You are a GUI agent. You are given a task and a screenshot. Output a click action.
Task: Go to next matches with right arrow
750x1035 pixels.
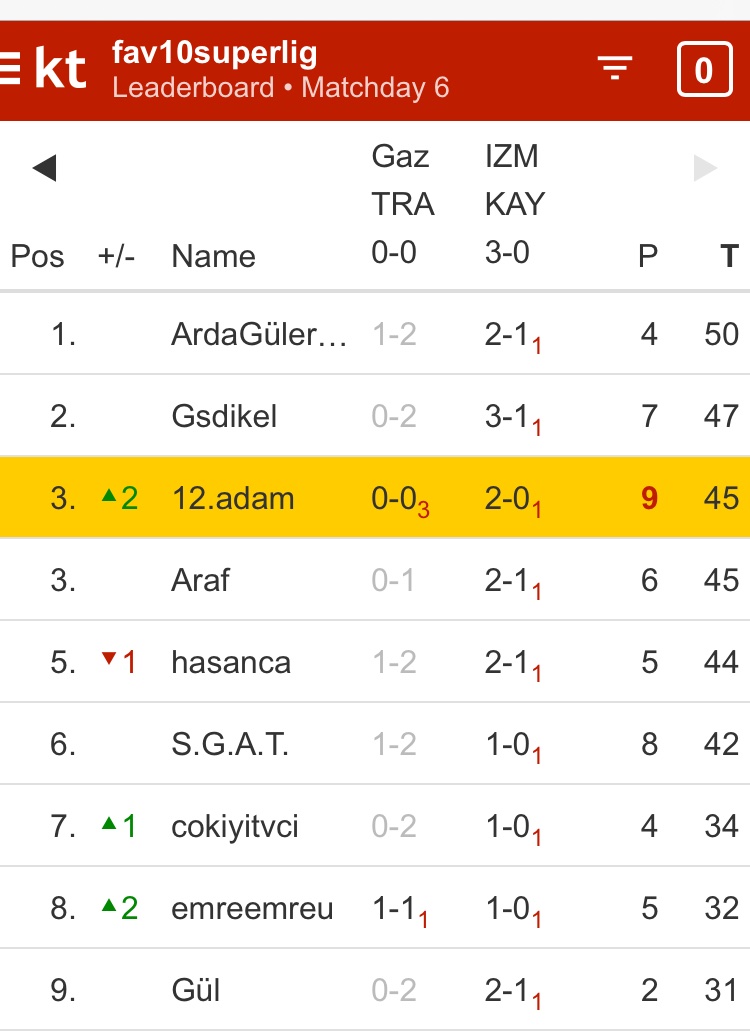706,168
